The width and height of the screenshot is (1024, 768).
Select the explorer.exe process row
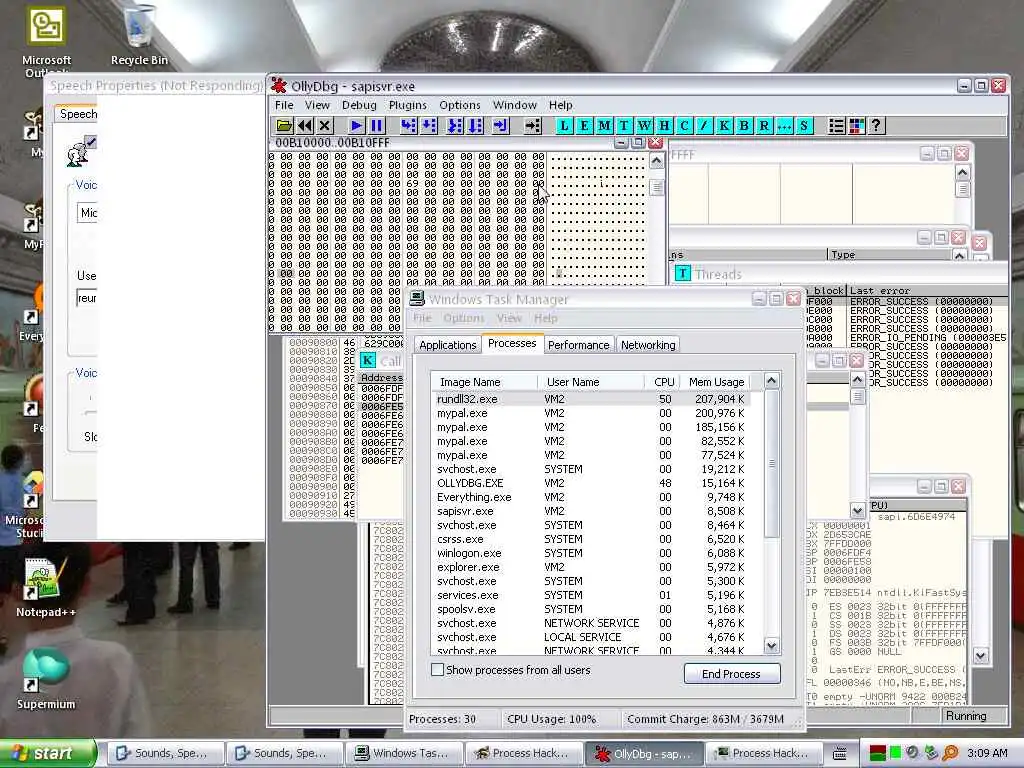tap(591, 568)
